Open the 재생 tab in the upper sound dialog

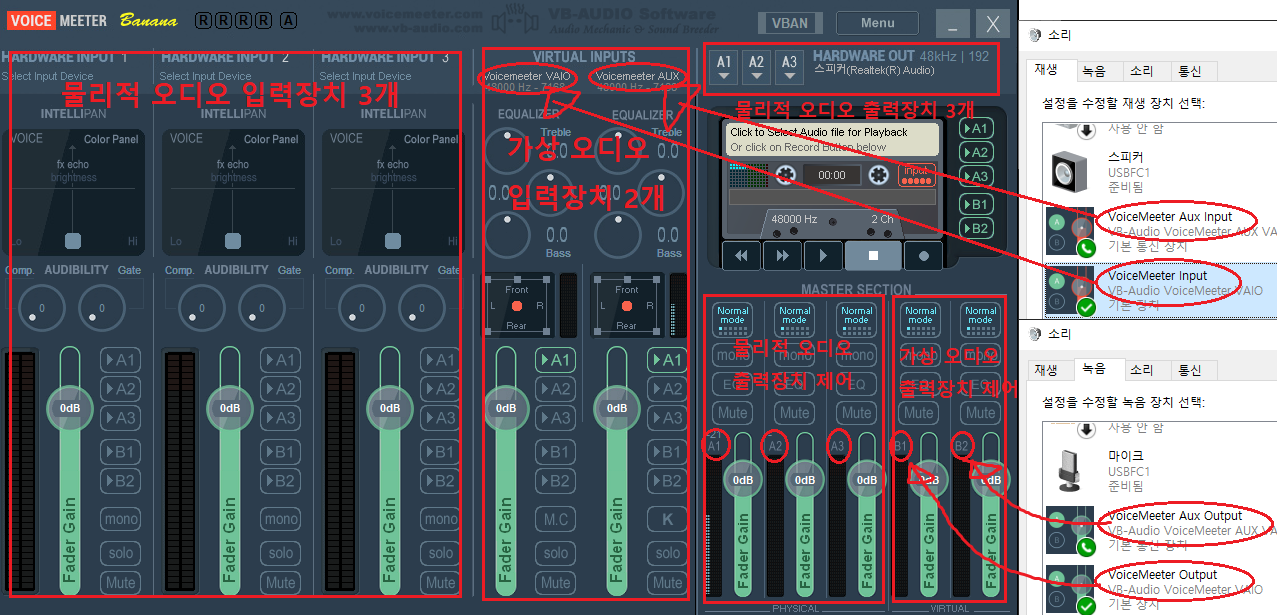1046,71
